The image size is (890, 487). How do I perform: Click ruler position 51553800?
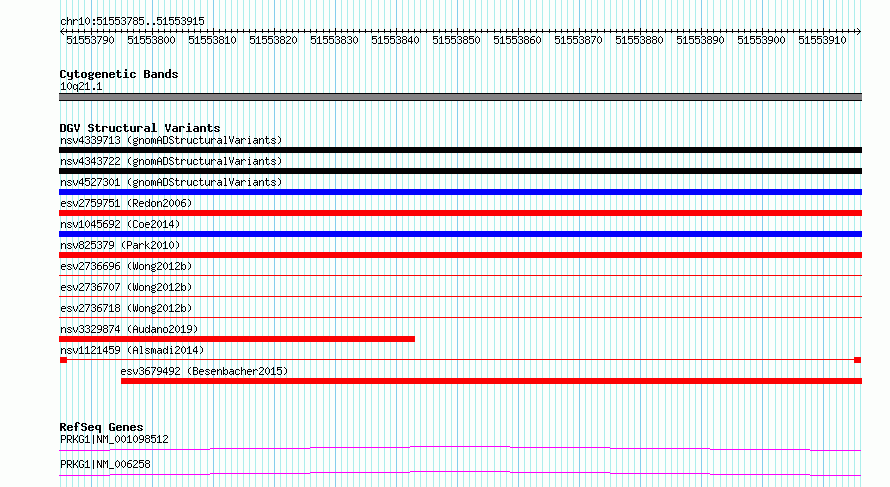coord(151,40)
